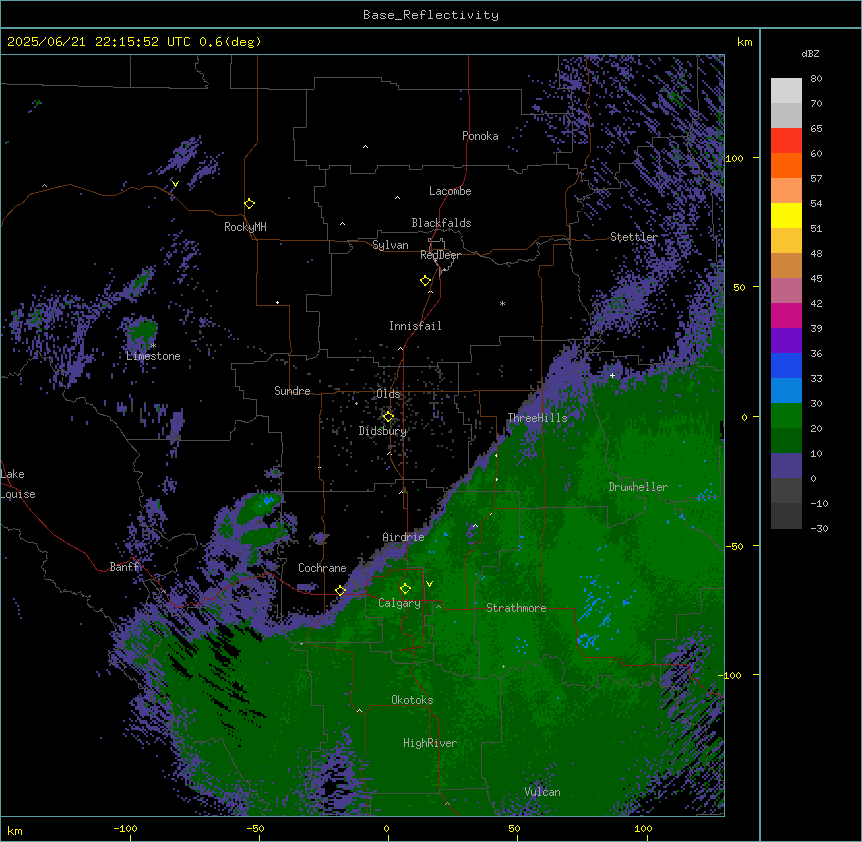862x842 pixels.
Task: Click the RockyMH city label
Action: 245,227
